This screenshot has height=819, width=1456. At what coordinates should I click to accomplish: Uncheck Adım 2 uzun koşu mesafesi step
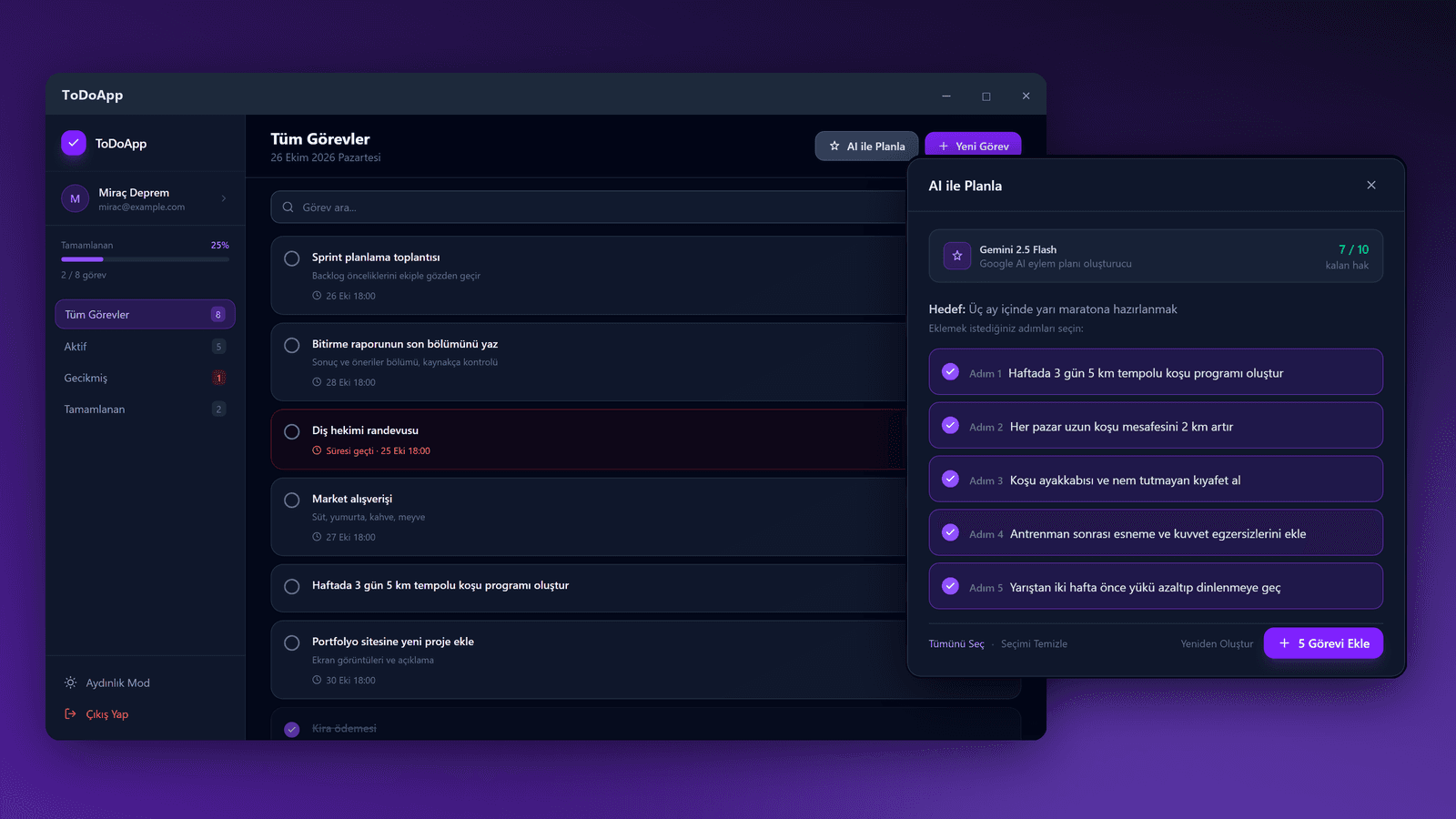[950, 426]
